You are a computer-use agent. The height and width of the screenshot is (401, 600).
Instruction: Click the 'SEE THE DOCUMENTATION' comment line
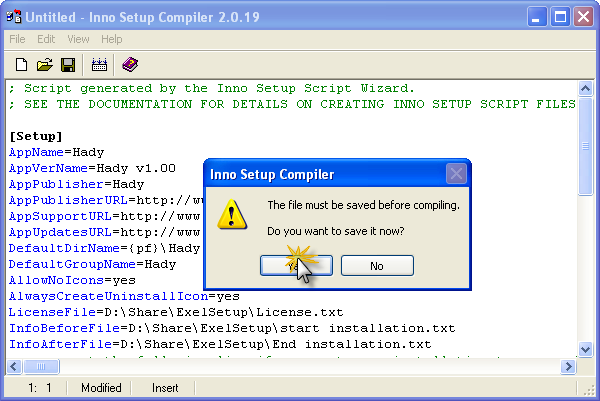point(292,105)
